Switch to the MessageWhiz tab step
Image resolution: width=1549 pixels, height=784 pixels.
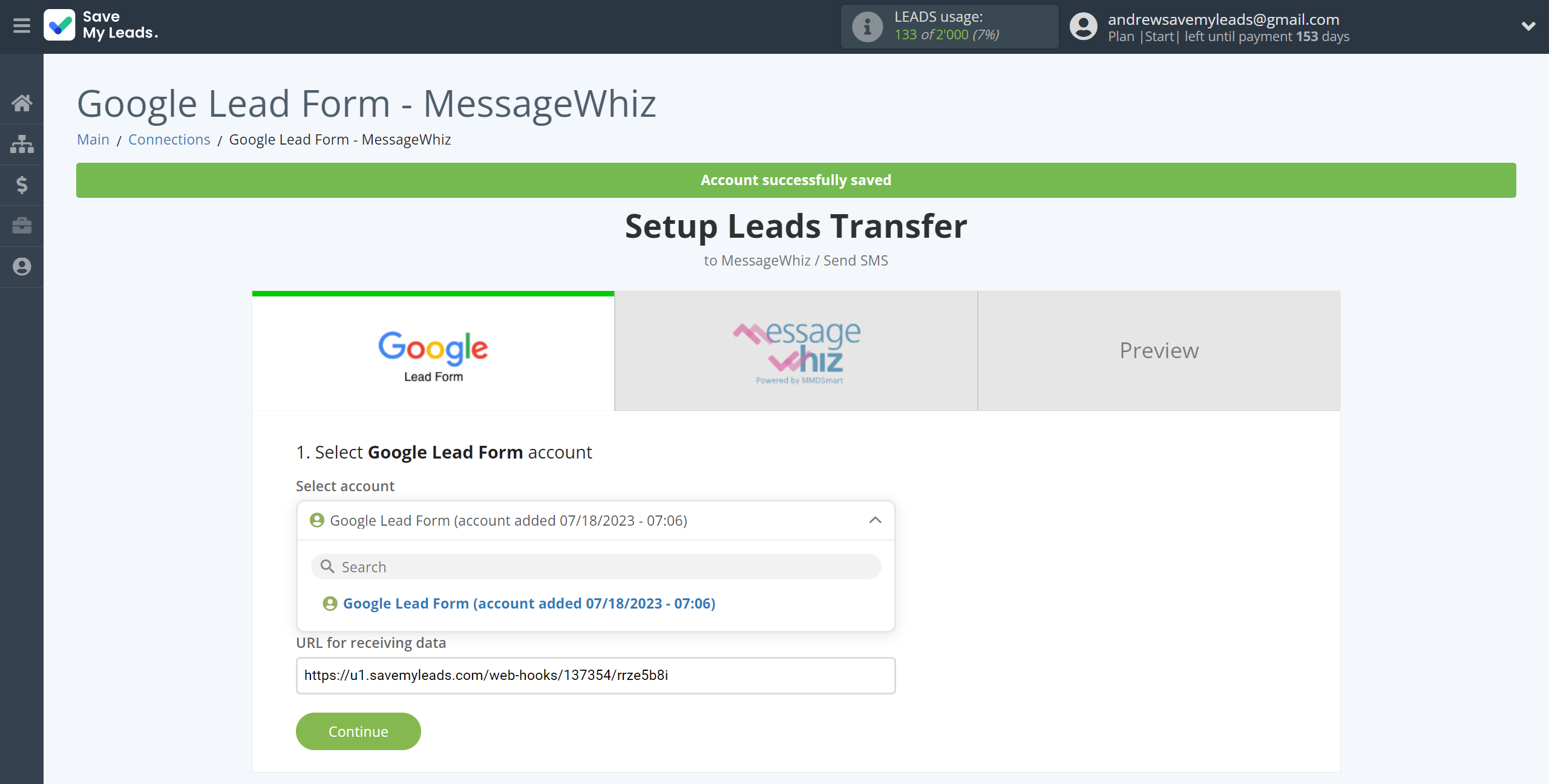[x=795, y=350]
